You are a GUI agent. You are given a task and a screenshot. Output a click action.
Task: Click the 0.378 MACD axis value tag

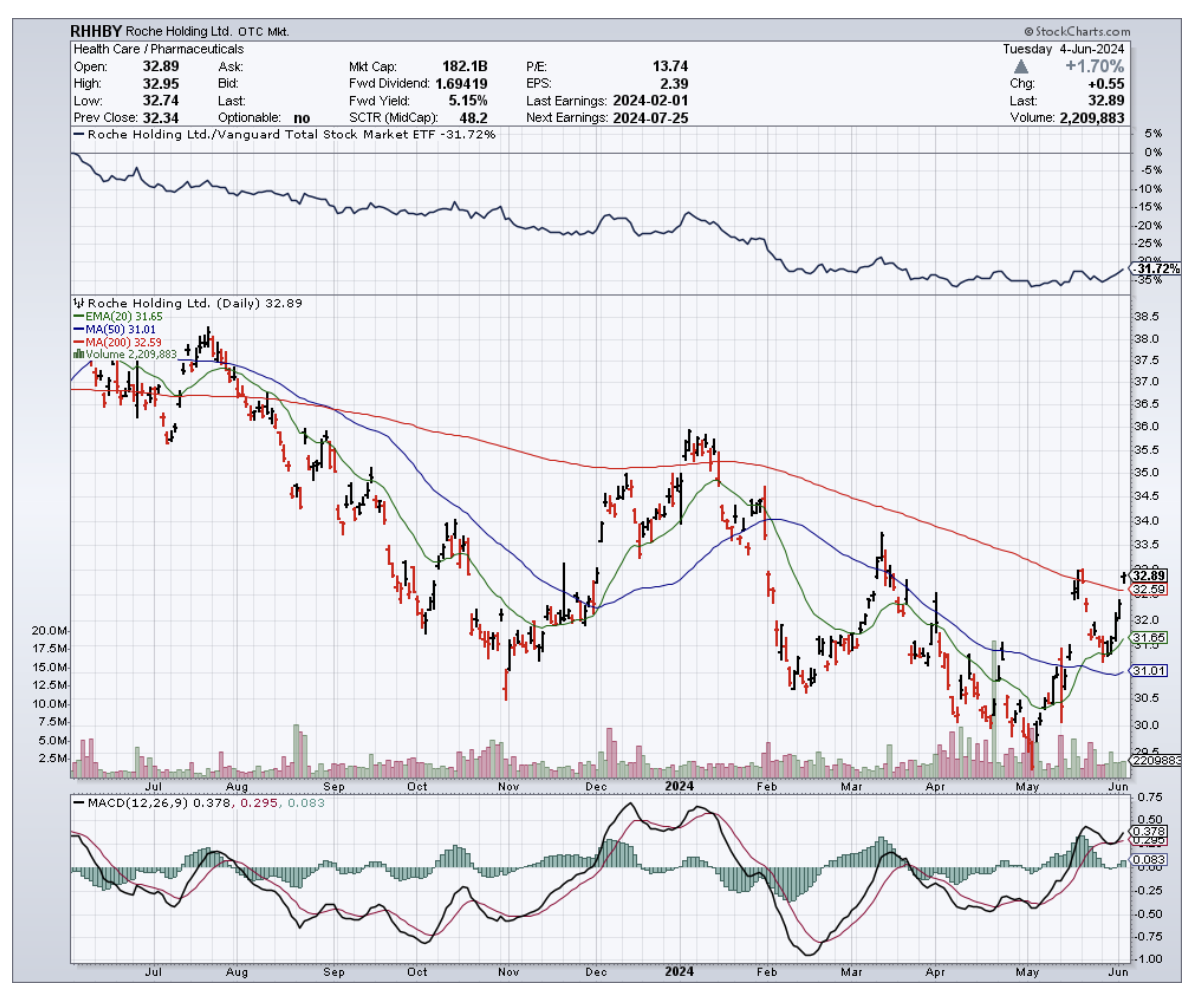(1150, 831)
